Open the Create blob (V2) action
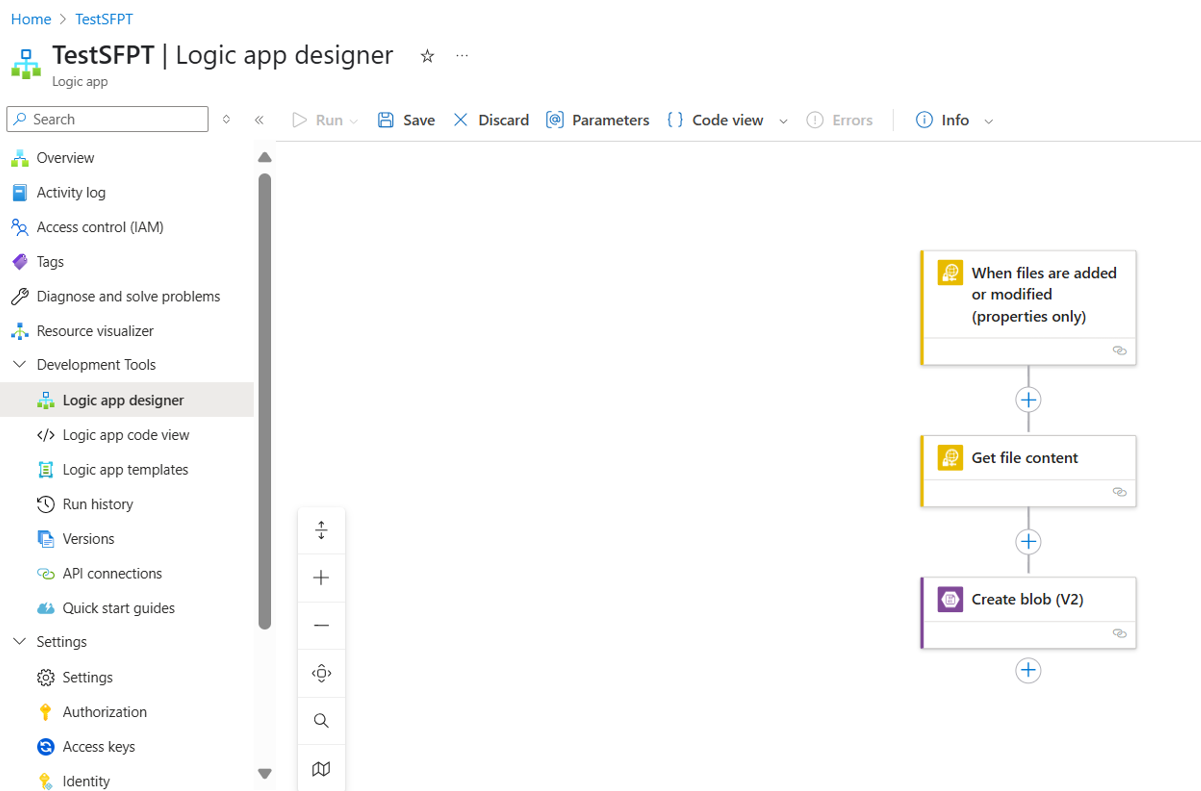The width and height of the screenshot is (1201, 791). [1028, 600]
